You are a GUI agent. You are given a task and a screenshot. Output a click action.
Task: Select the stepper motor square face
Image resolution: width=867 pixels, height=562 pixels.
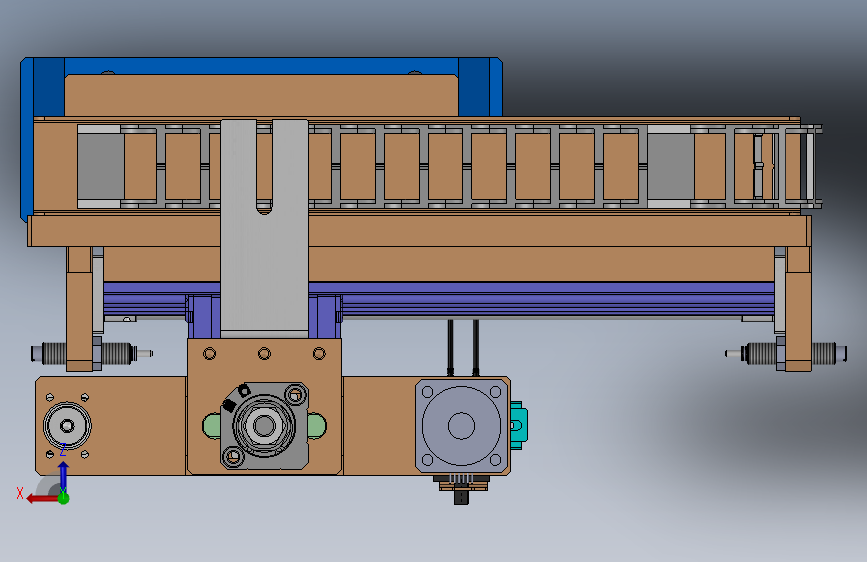[461, 426]
